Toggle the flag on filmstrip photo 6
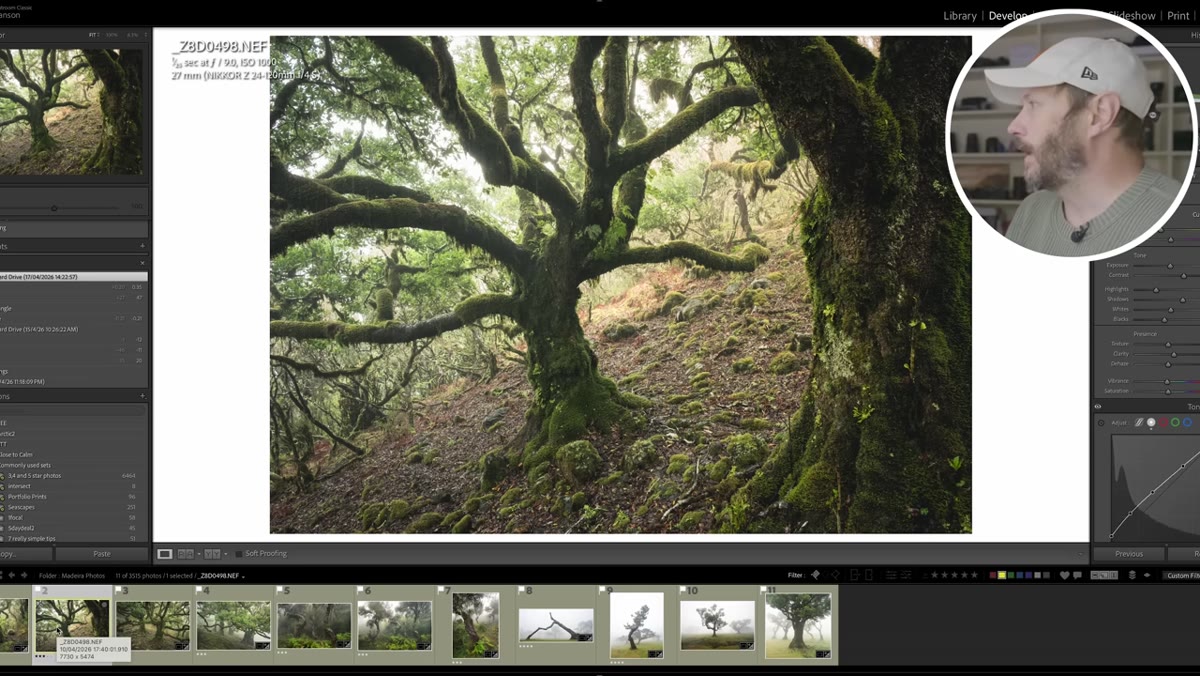Screen dimensions: 1200x676 [x=360, y=591]
